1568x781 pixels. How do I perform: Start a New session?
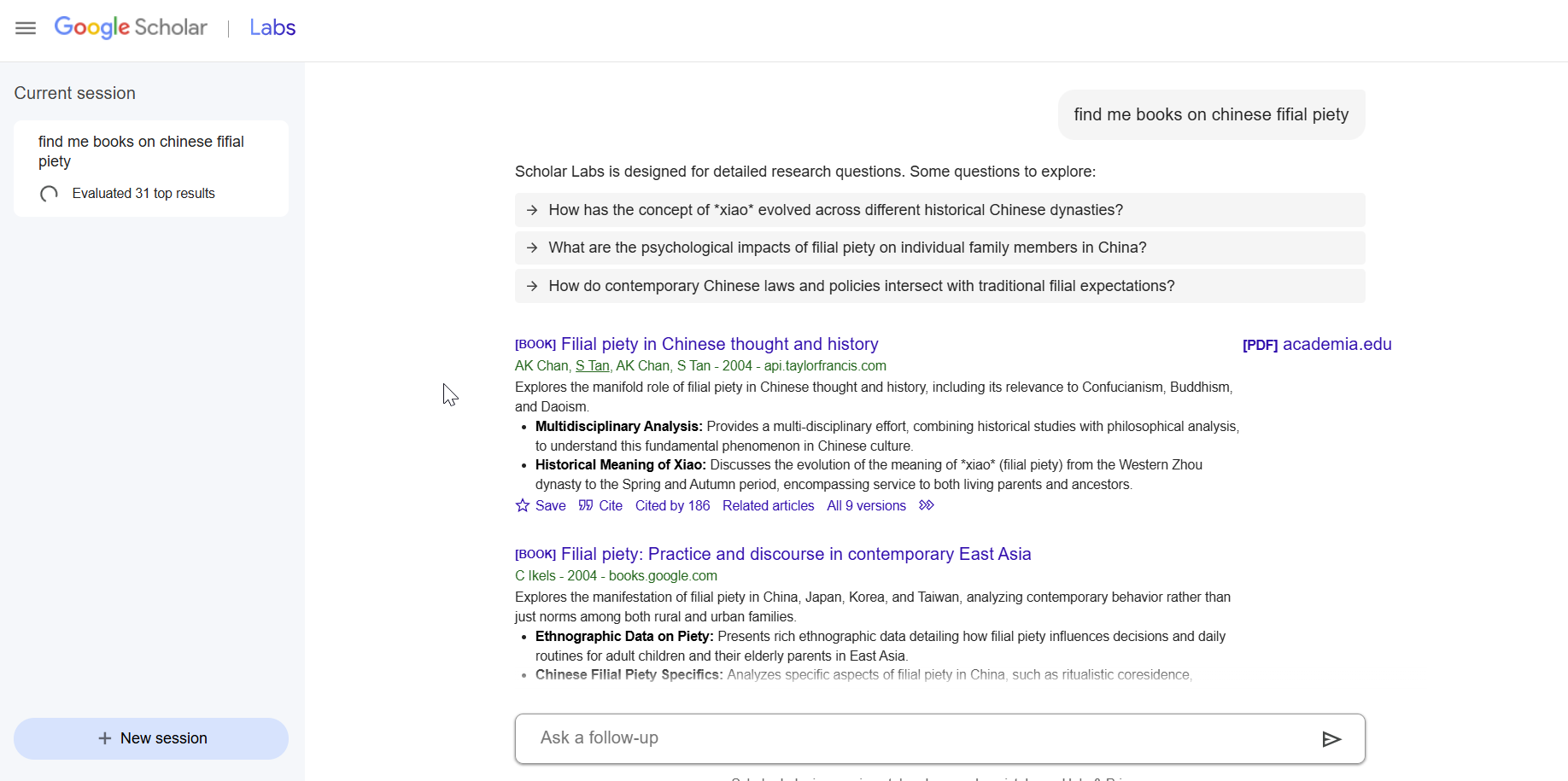[x=151, y=738]
